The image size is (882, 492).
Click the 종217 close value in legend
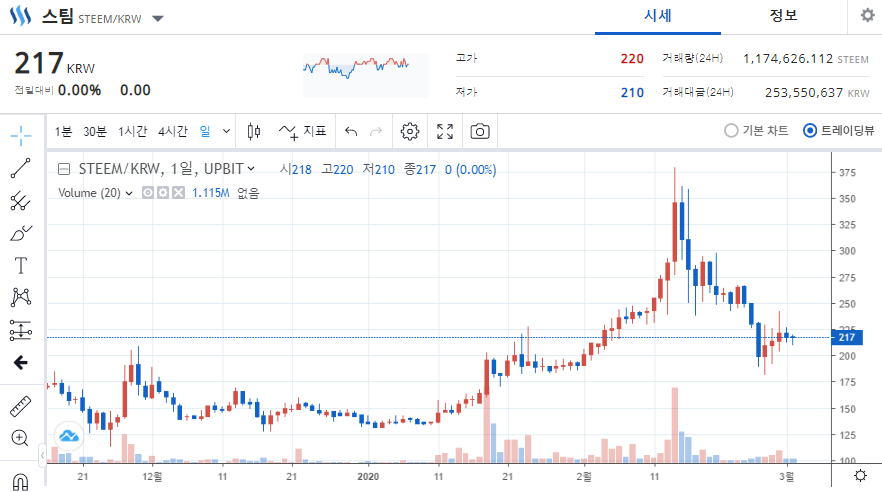pos(420,169)
